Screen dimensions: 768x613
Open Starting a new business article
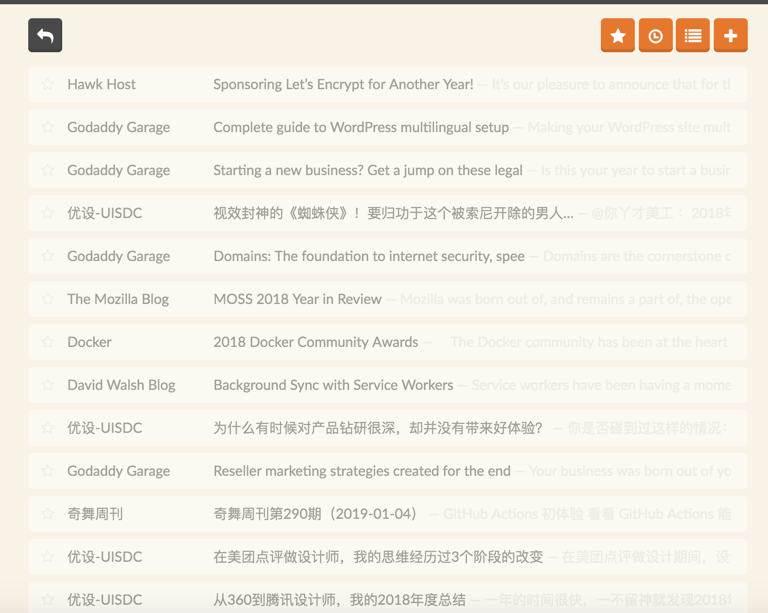(x=368, y=170)
